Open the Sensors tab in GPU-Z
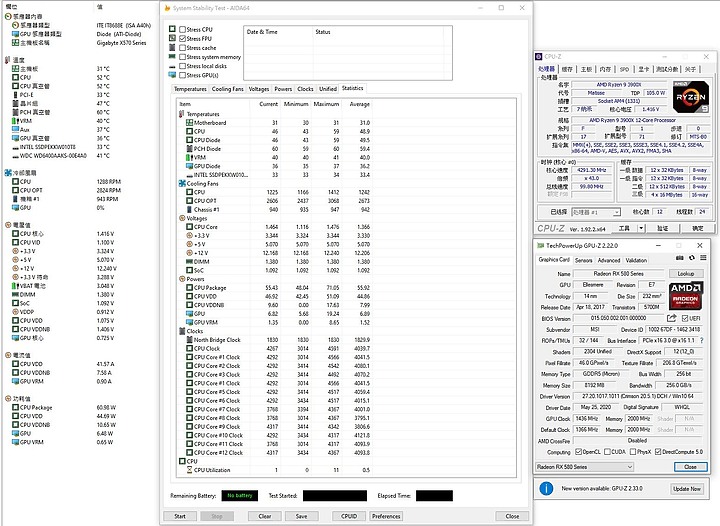The width and height of the screenshot is (720, 526). (584, 260)
